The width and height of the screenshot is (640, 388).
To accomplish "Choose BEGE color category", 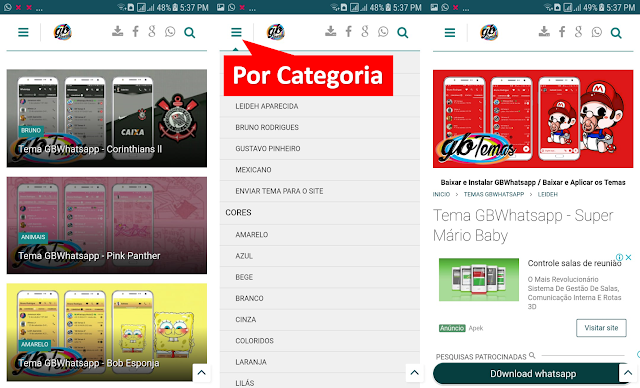I will point(320,277).
